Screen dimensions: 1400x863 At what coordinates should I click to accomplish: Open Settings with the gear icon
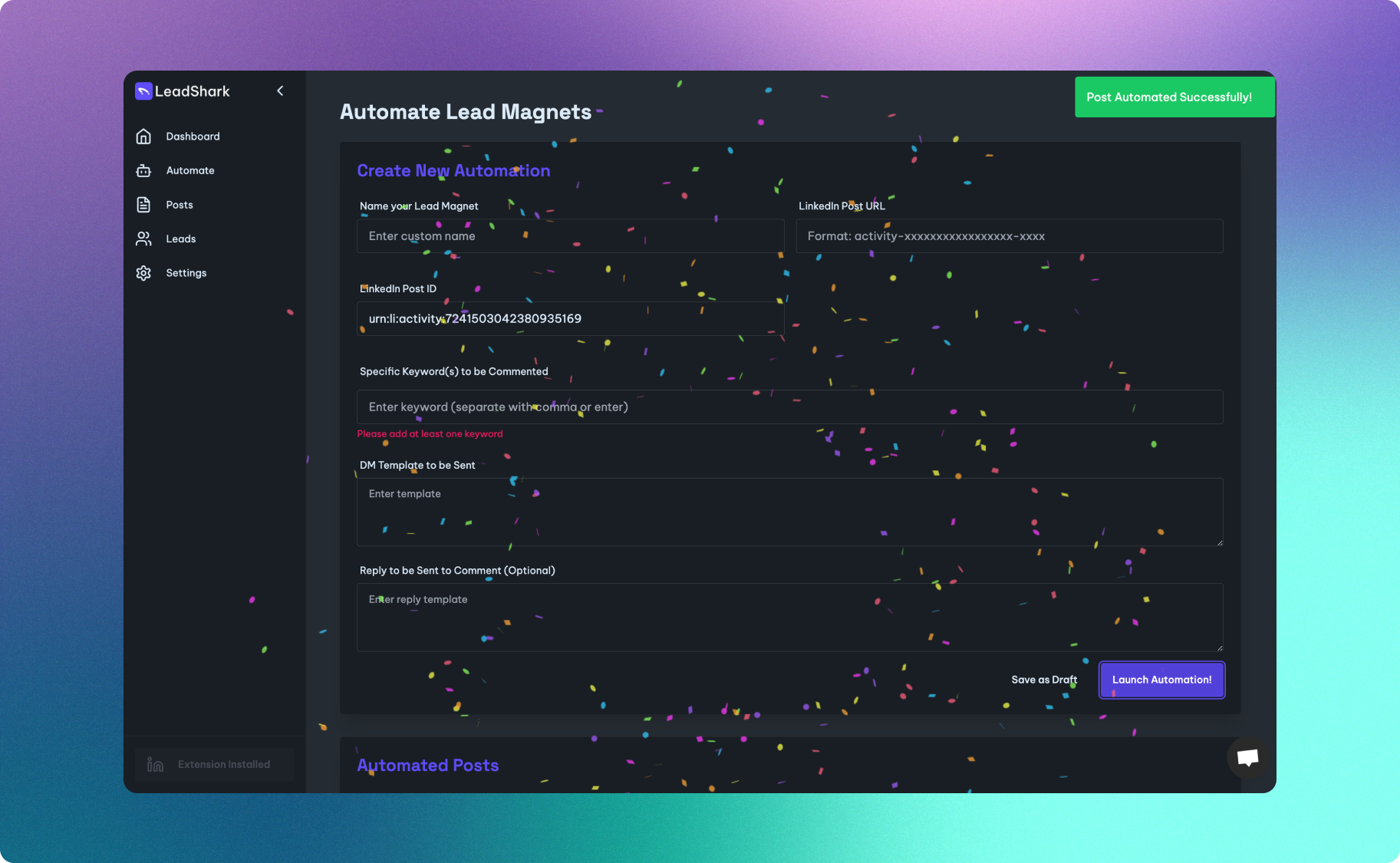click(143, 272)
